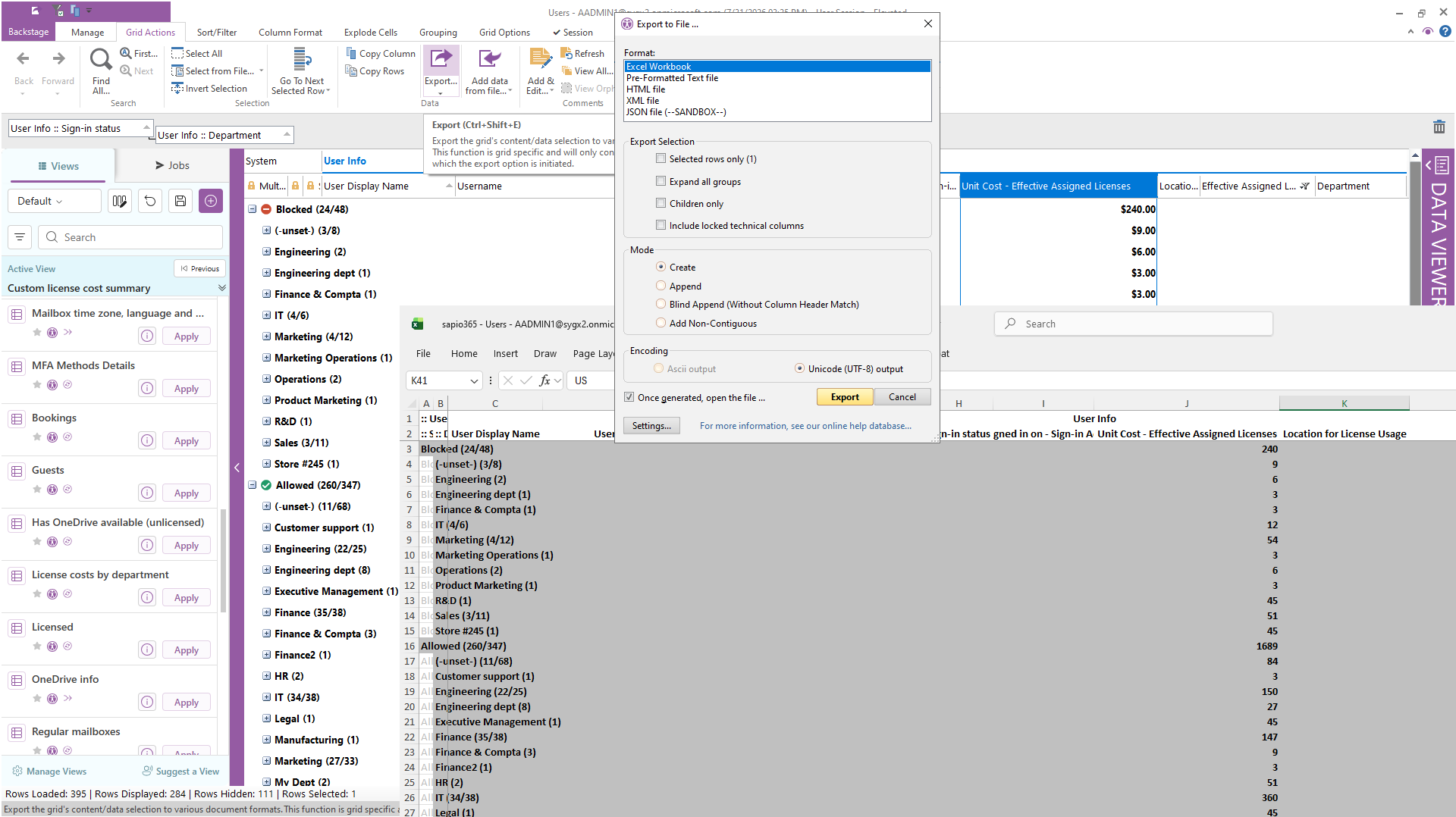
Task: Click Cancel in Export dialog
Action: [902, 397]
